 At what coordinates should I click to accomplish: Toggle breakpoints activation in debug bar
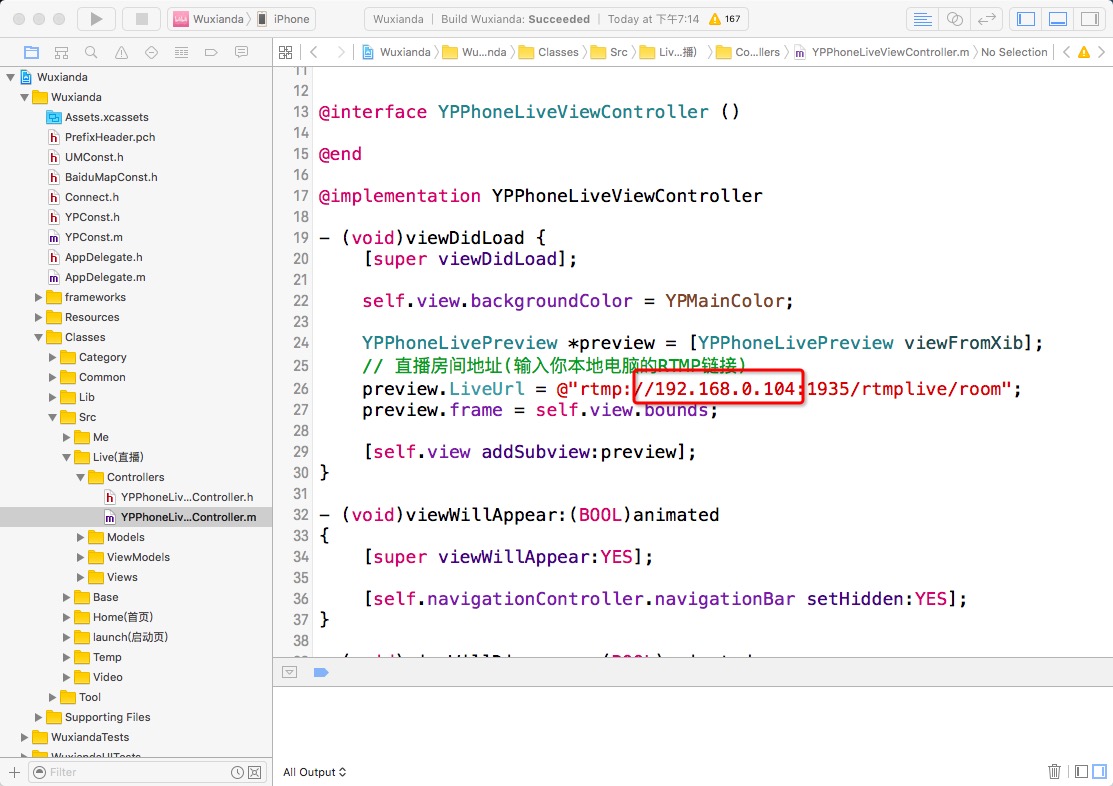pos(321,672)
